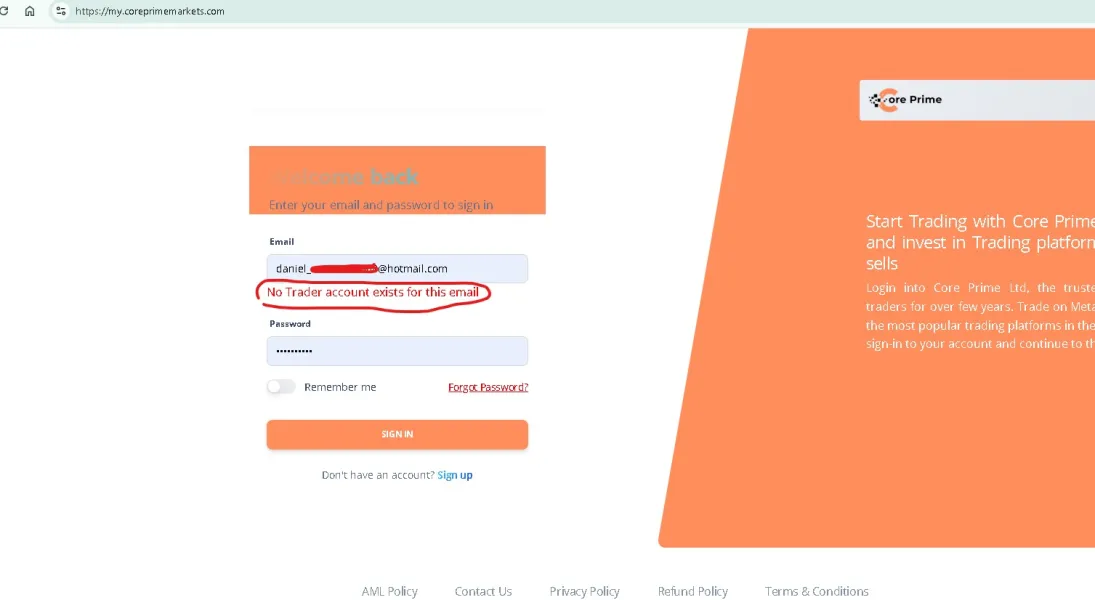Click the 'Welcome back' heading
The image size is (1095, 600).
tap(344, 177)
